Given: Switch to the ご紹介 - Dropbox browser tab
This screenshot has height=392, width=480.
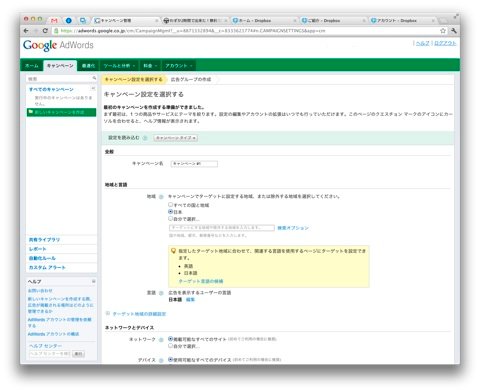Looking at the screenshot, I should pos(333,21).
